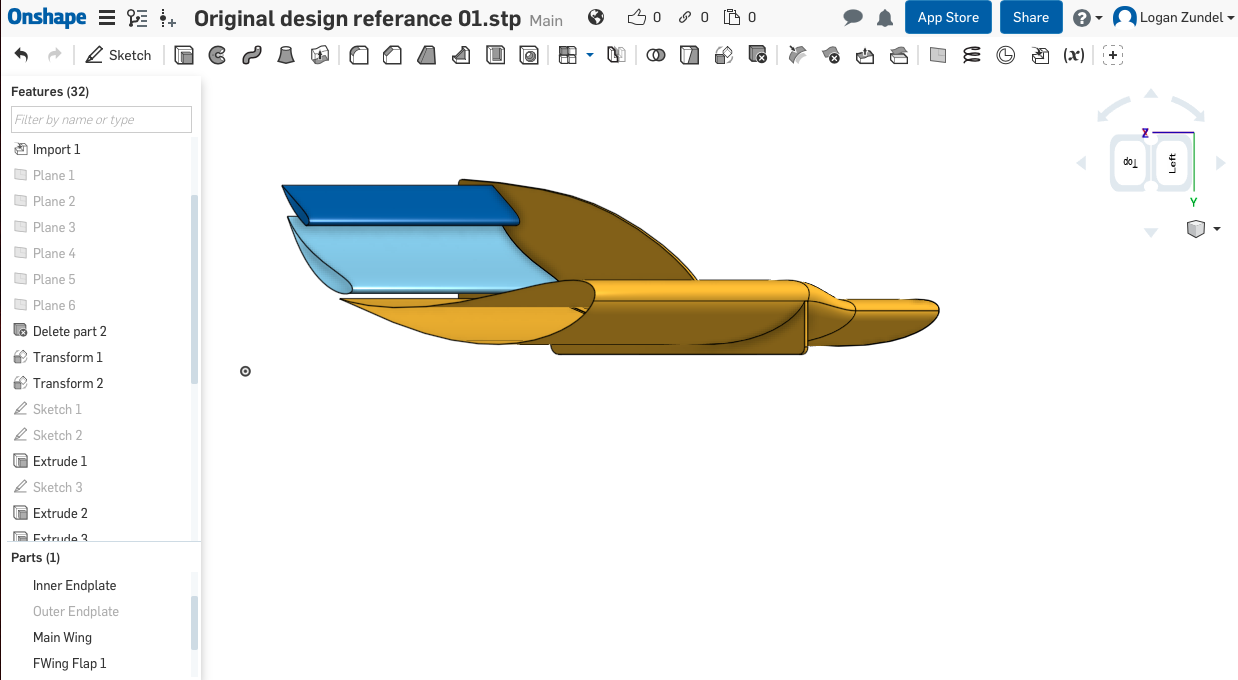1238x680 pixels.
Task: Select the Thicken tool
Action: 320,55
